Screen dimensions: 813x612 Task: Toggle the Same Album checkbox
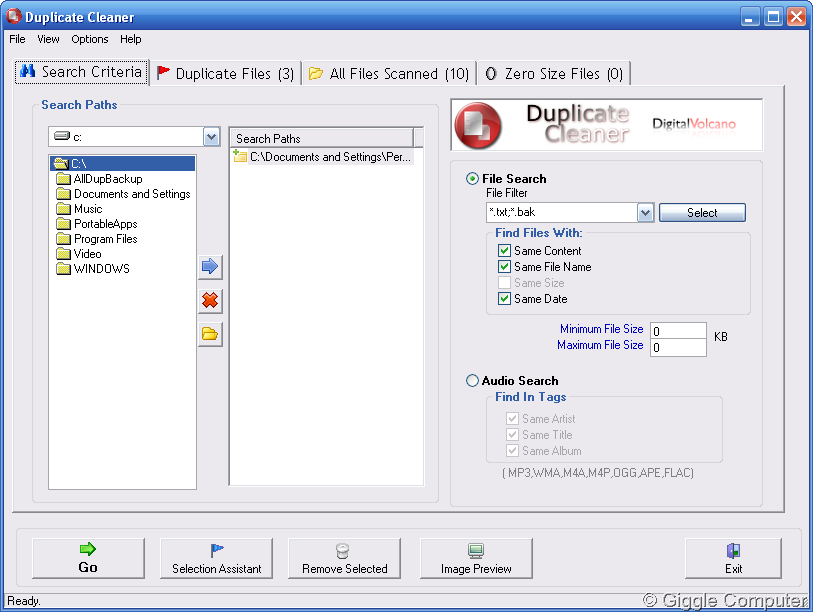click(512, 451)
